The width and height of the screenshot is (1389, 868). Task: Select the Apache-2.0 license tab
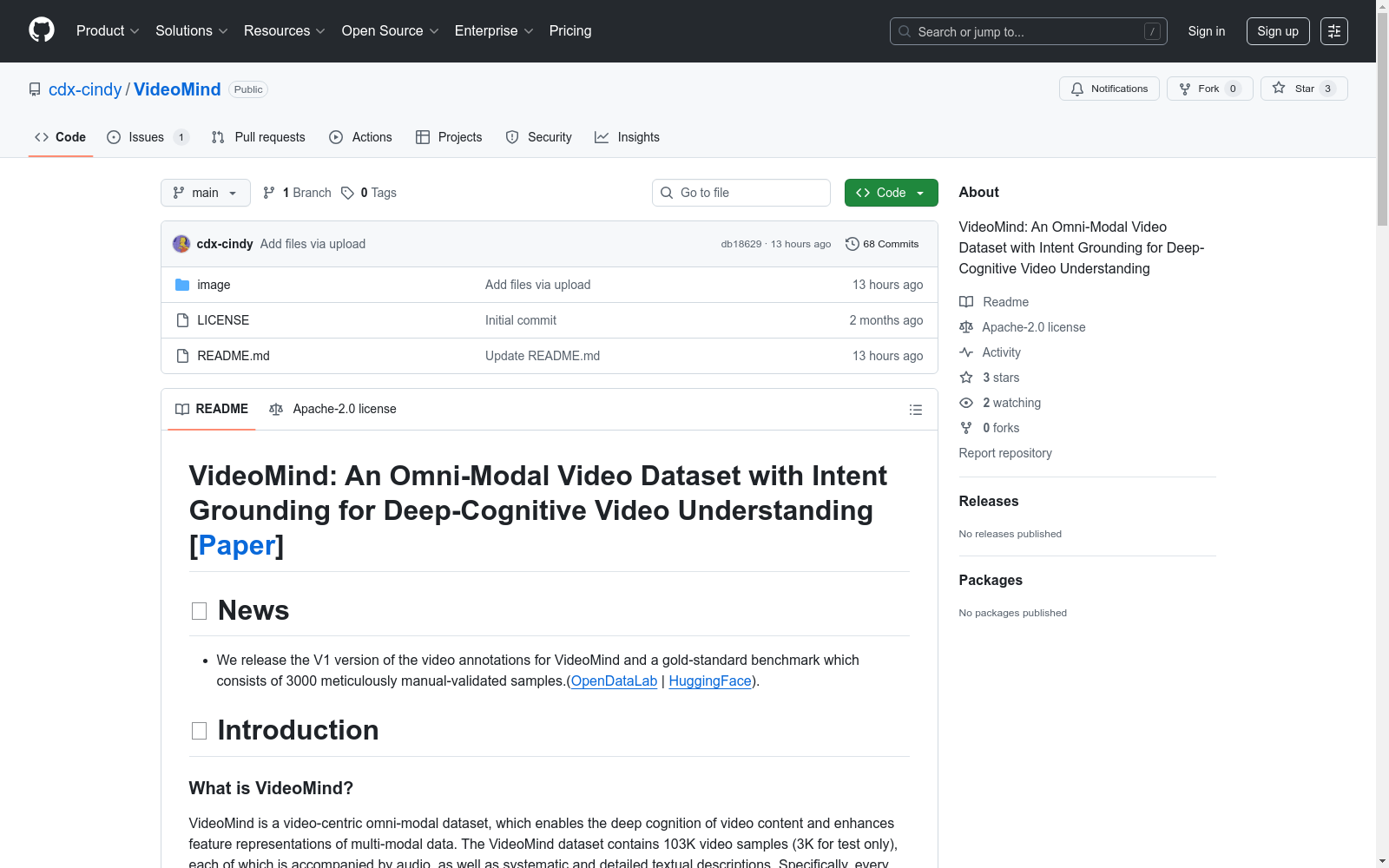332,409
